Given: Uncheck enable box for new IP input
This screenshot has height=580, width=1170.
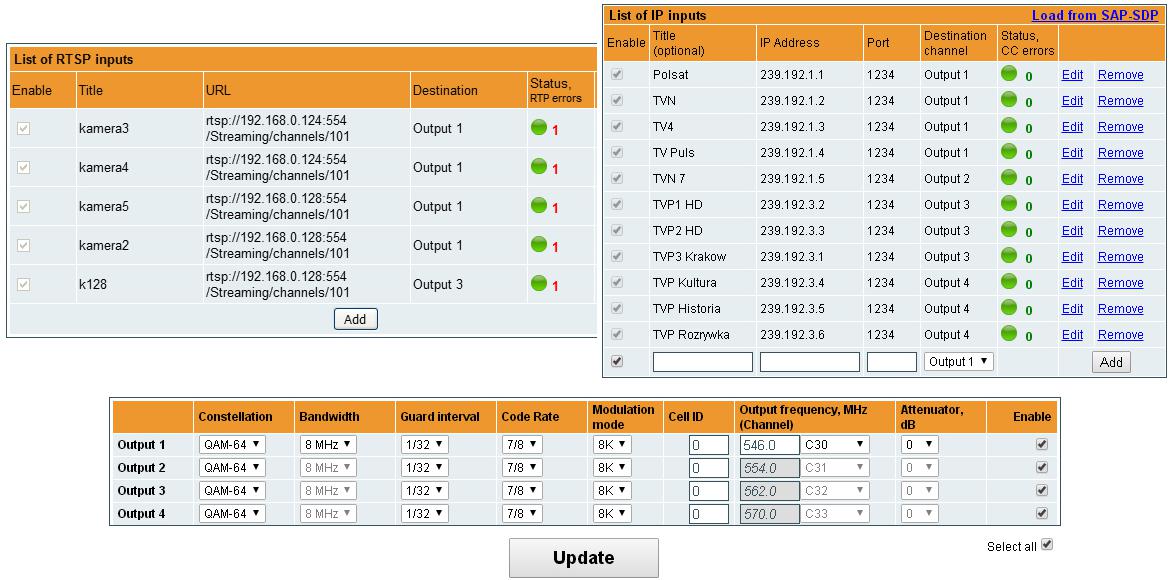Looking at the screenshot, I should point(617,362).
